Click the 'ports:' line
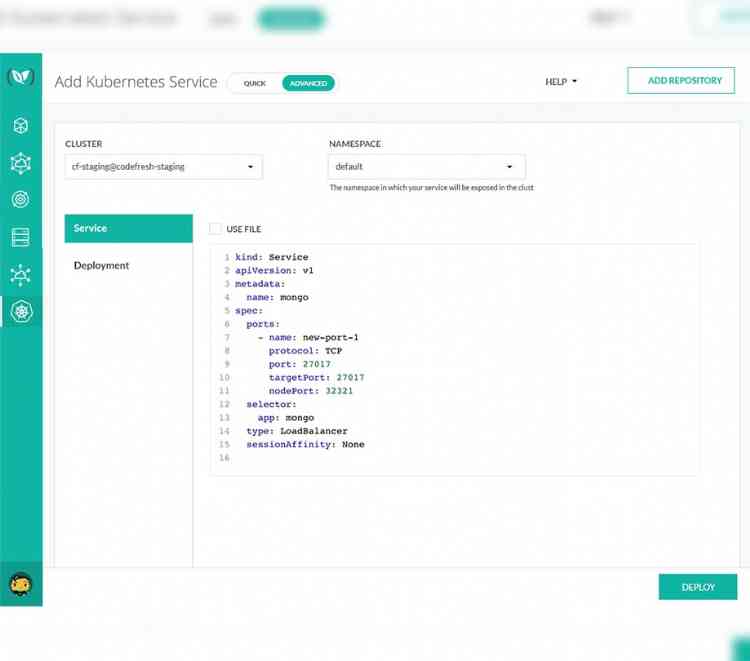 (263, 324)
